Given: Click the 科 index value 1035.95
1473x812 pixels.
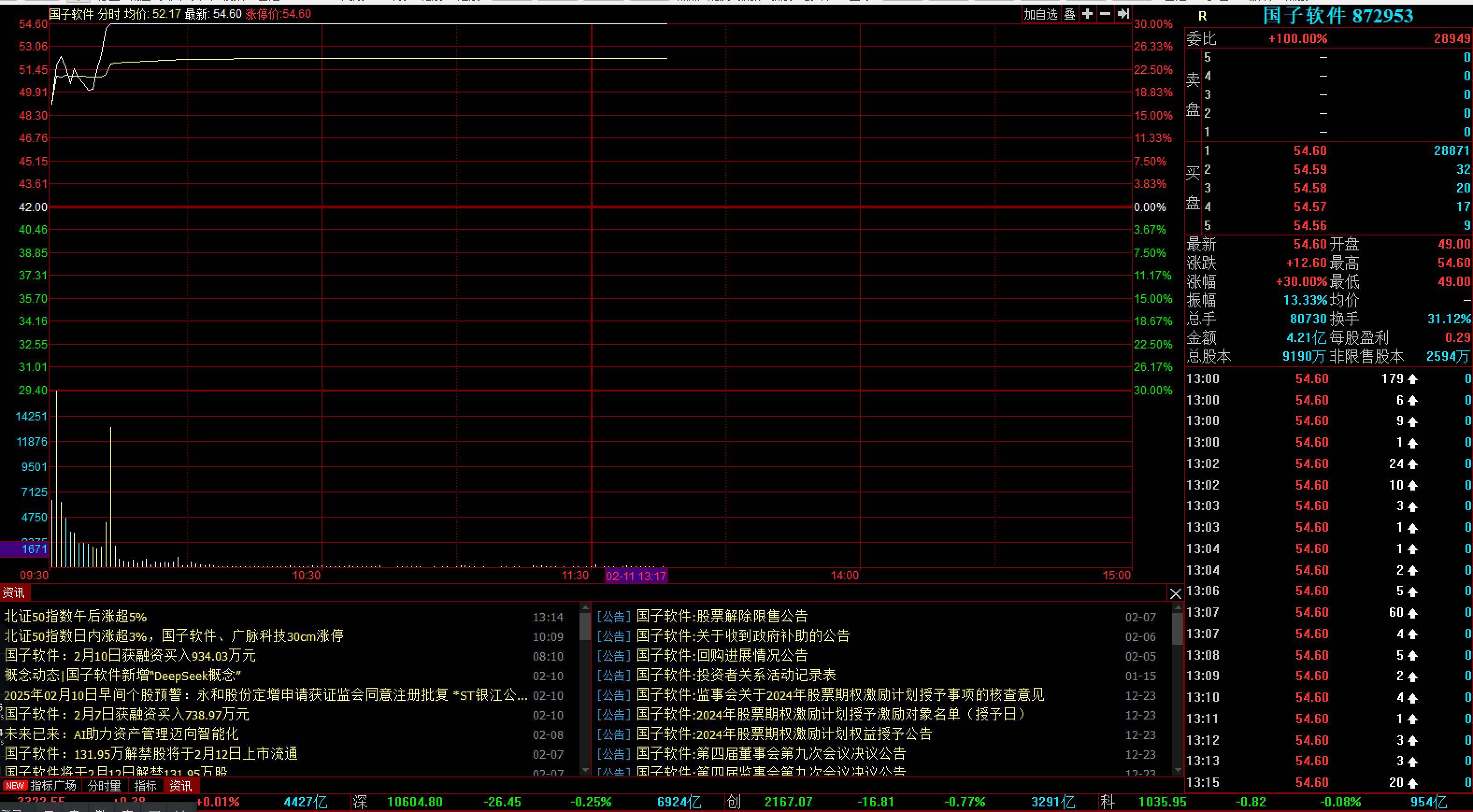Looking at the screenshot, I should [x=1162, y=802].
